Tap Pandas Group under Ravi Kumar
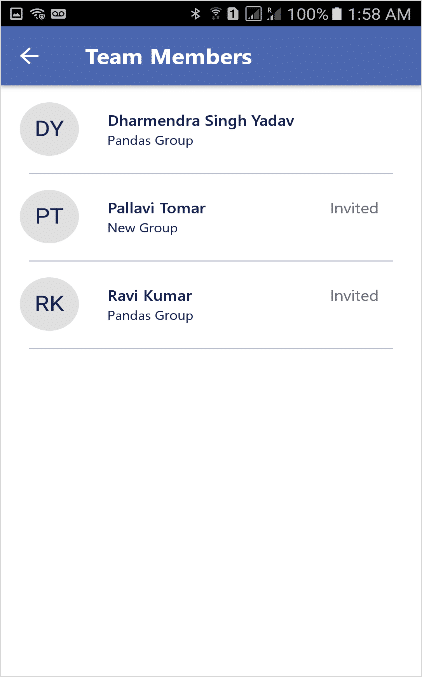 [x=150, y=316]
